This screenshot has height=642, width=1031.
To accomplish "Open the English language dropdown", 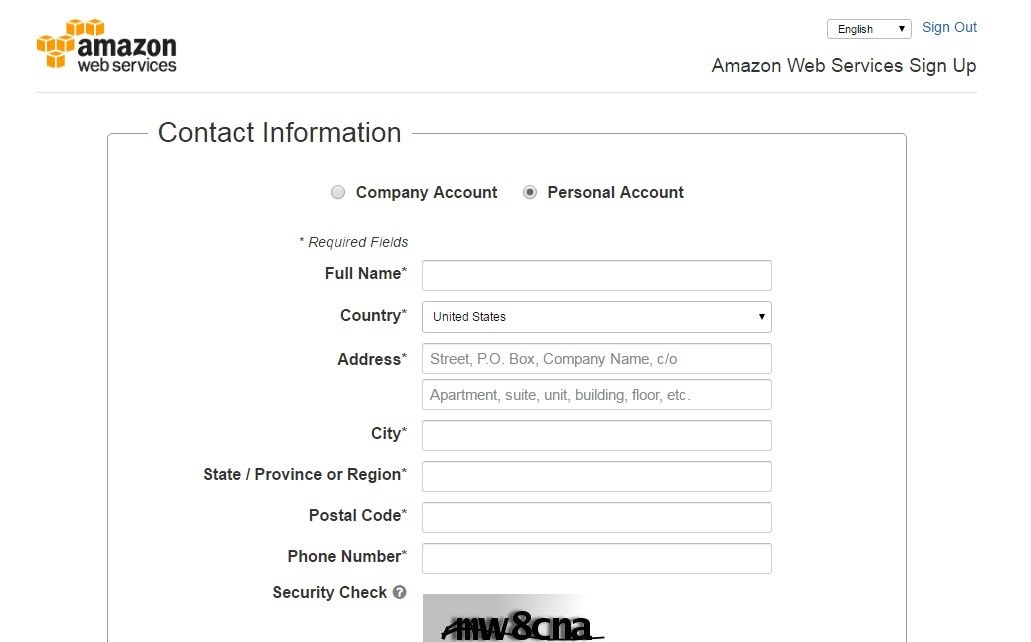I will pos(868,29).
